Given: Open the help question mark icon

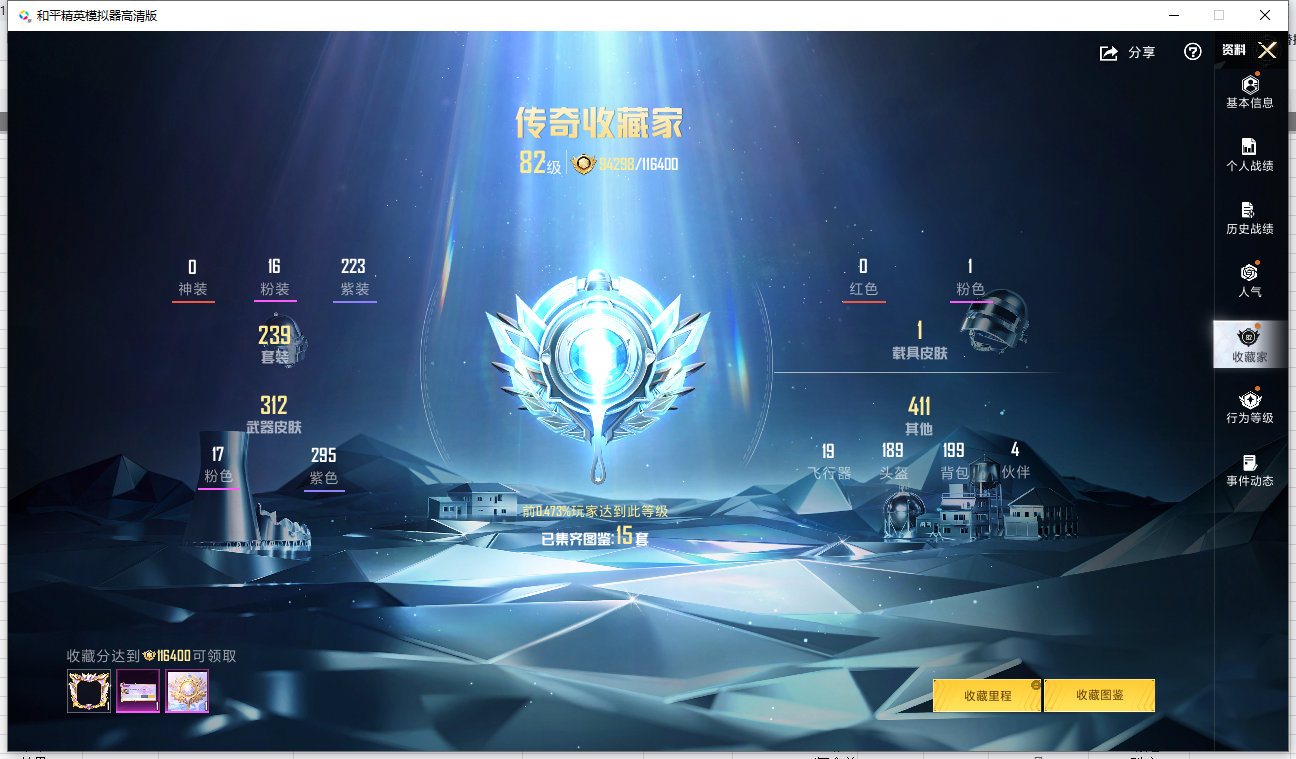Looking at the screenshot, I should coord(1192,52).
